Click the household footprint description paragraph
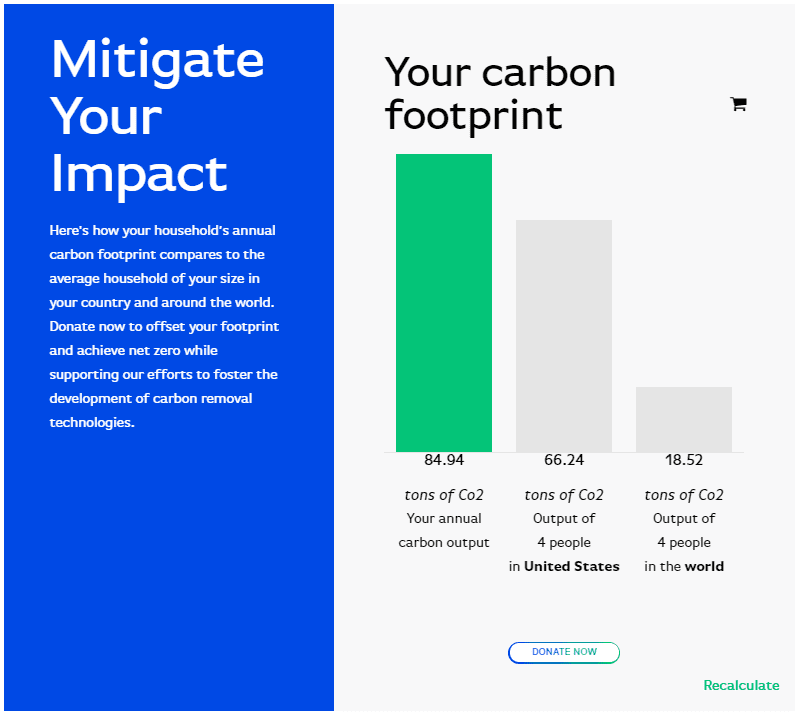This screenshot has height=716, width=804. 164,326
